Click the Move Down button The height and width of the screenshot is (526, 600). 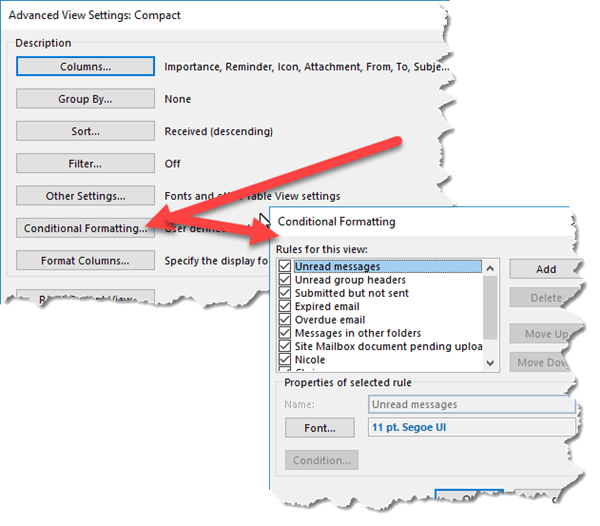[x=541, y=362]
